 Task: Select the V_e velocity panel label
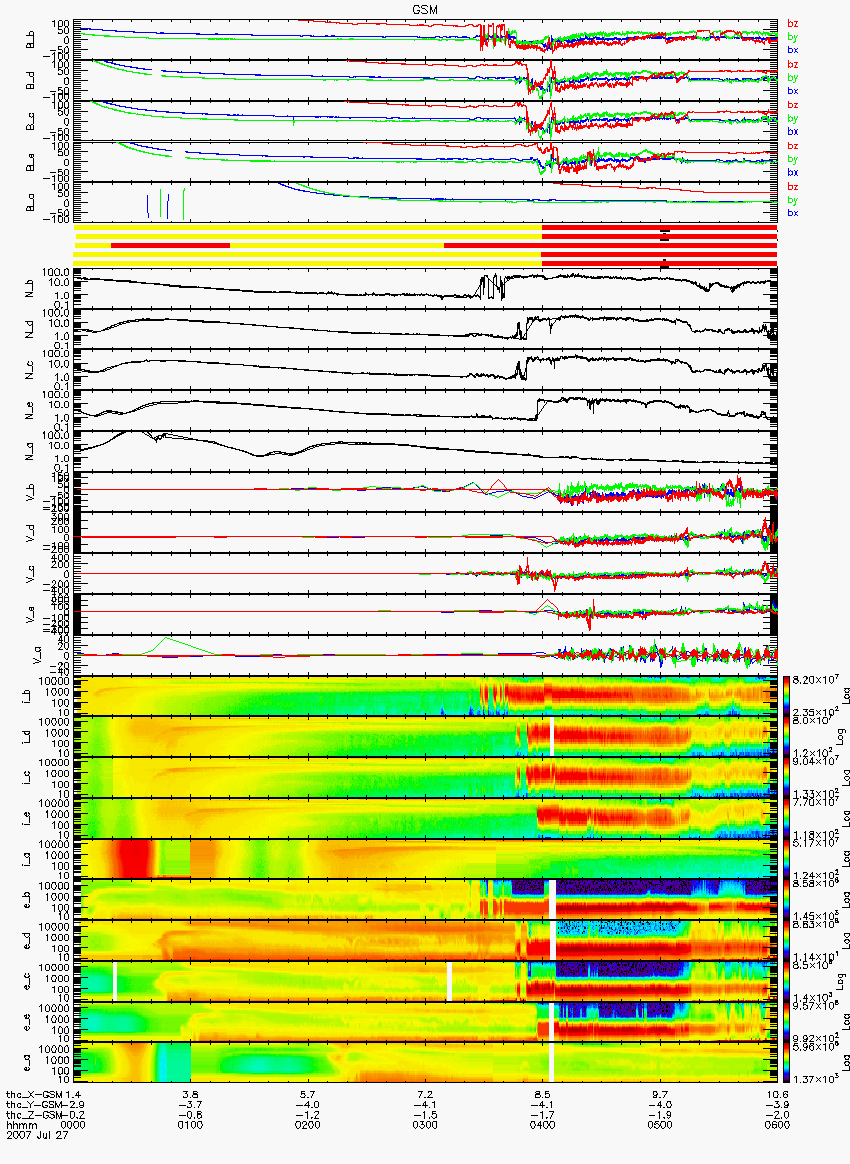pyautogui.click(x=31, y=614)
